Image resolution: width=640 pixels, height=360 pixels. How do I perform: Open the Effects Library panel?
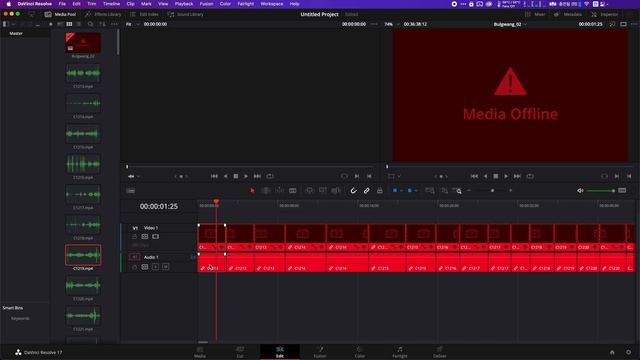click(x=103, y=14)
